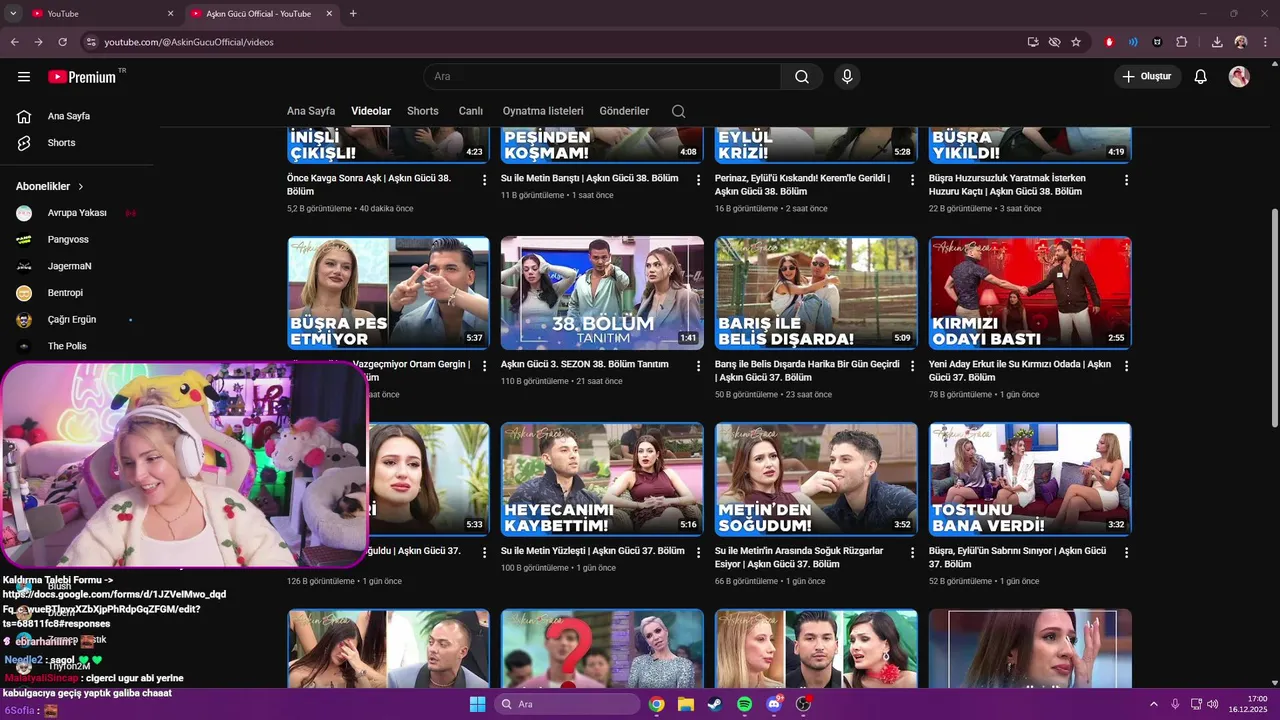Open options for 'Su ile Metin Barıştı' video
This screenshot has height=720, width=1280.
(698, 180)
